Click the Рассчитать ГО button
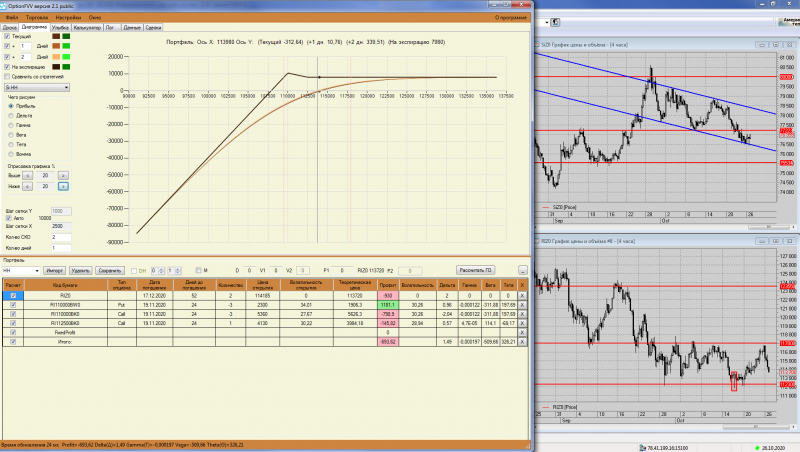Image resolution: width=800 pixels, height=452 pixels. click(476, 270)
